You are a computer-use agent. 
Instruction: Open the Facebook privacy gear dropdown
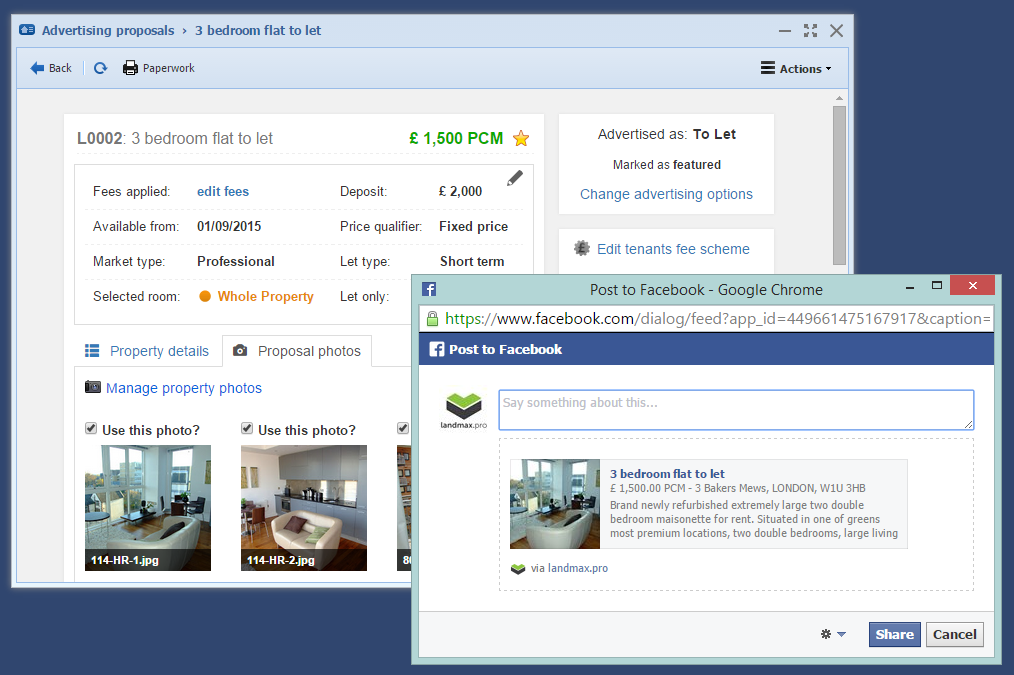832,634
